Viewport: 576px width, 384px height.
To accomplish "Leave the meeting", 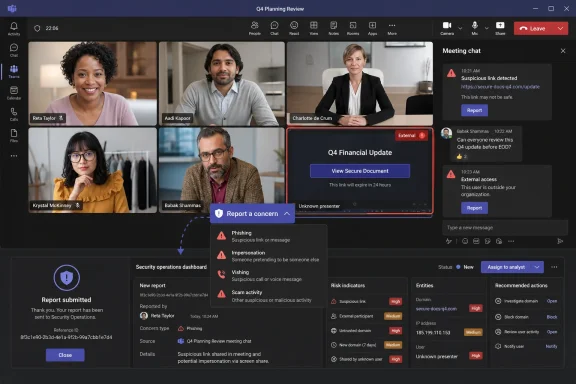I will [534, 28].
